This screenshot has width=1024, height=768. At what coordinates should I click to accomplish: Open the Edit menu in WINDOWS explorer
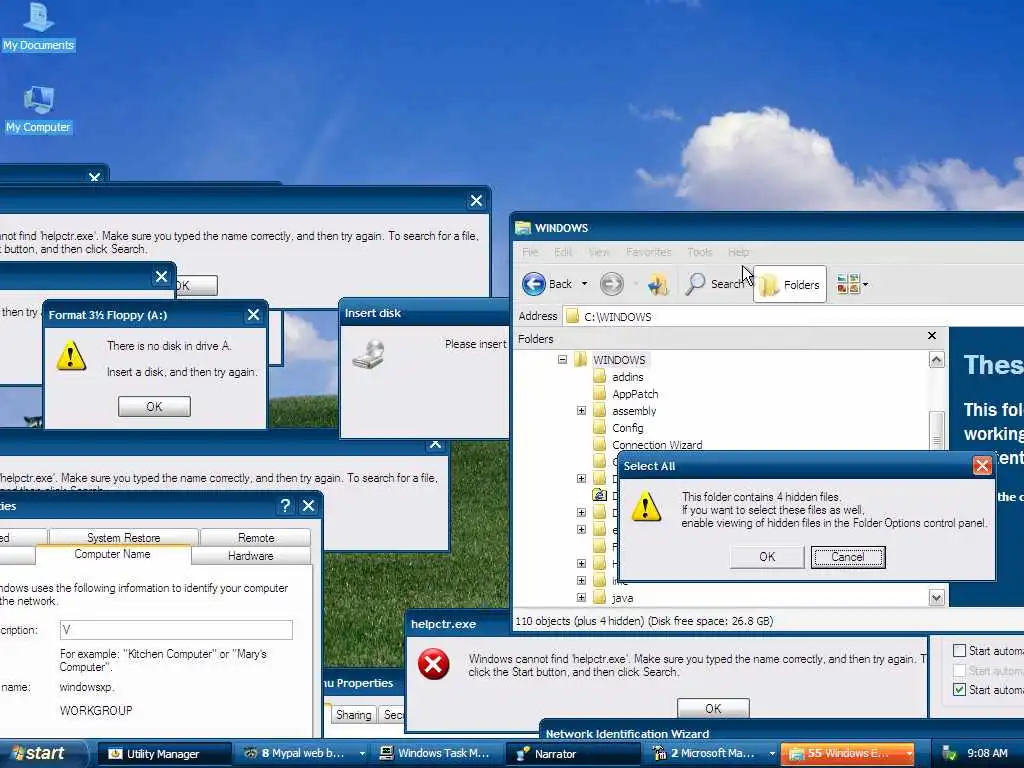pos(563,252)
